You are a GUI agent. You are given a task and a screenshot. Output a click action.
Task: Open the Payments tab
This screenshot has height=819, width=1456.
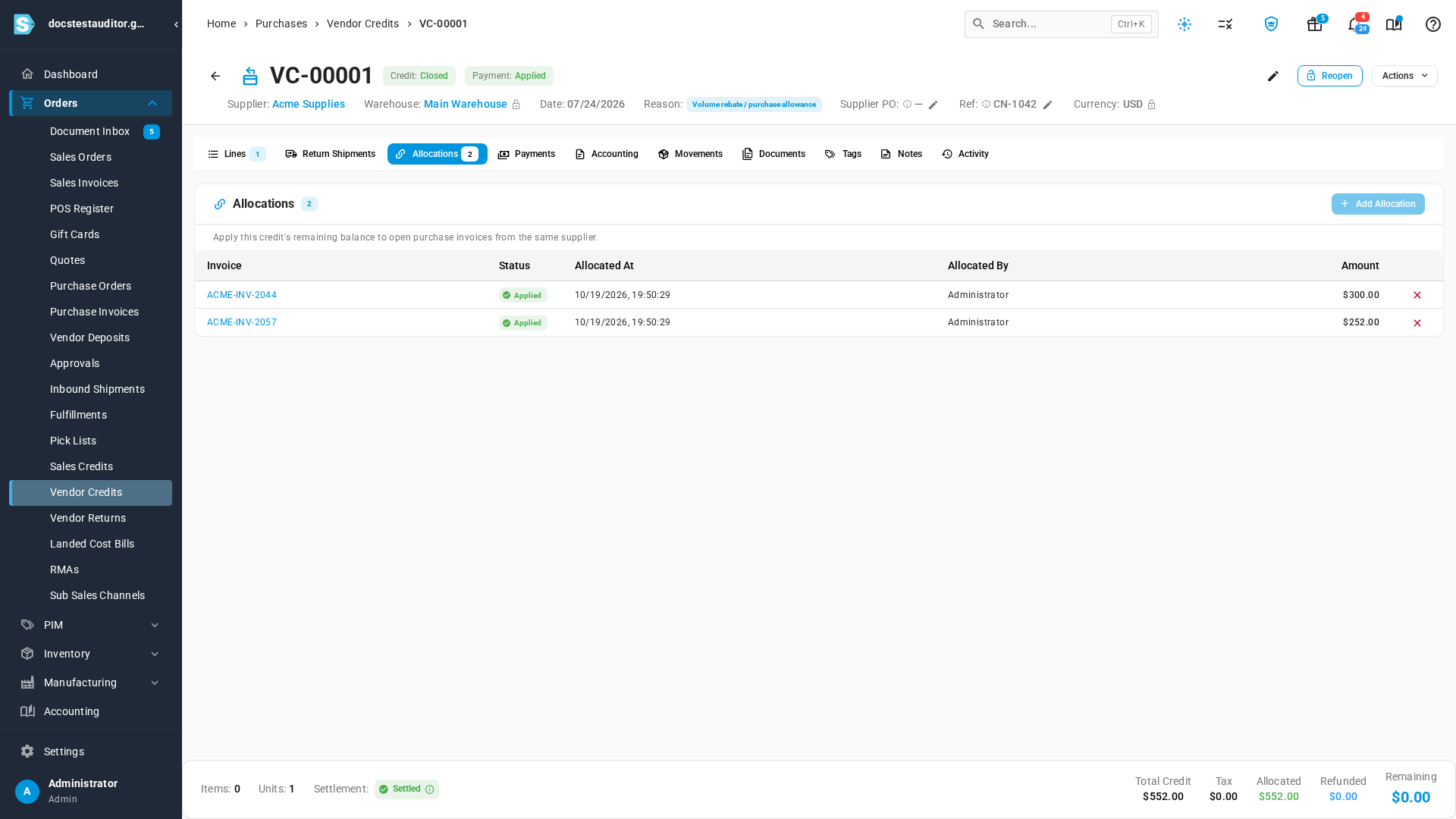[526, 154]
